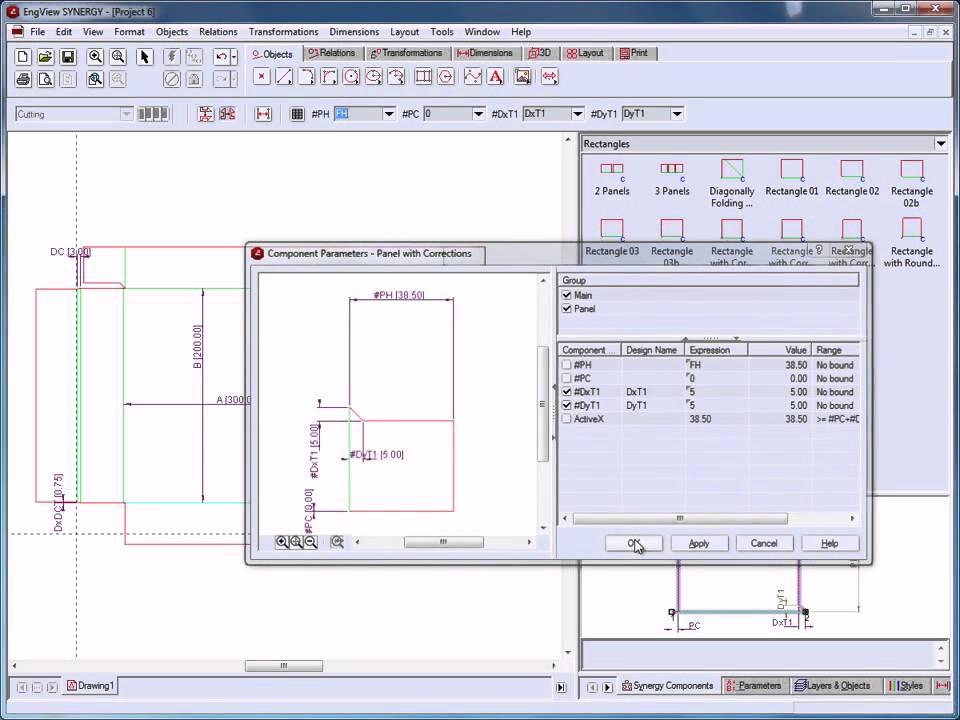Viewport: 960px width, 720px height.
Task: Click the Cancel button
Action: point(764,543)
